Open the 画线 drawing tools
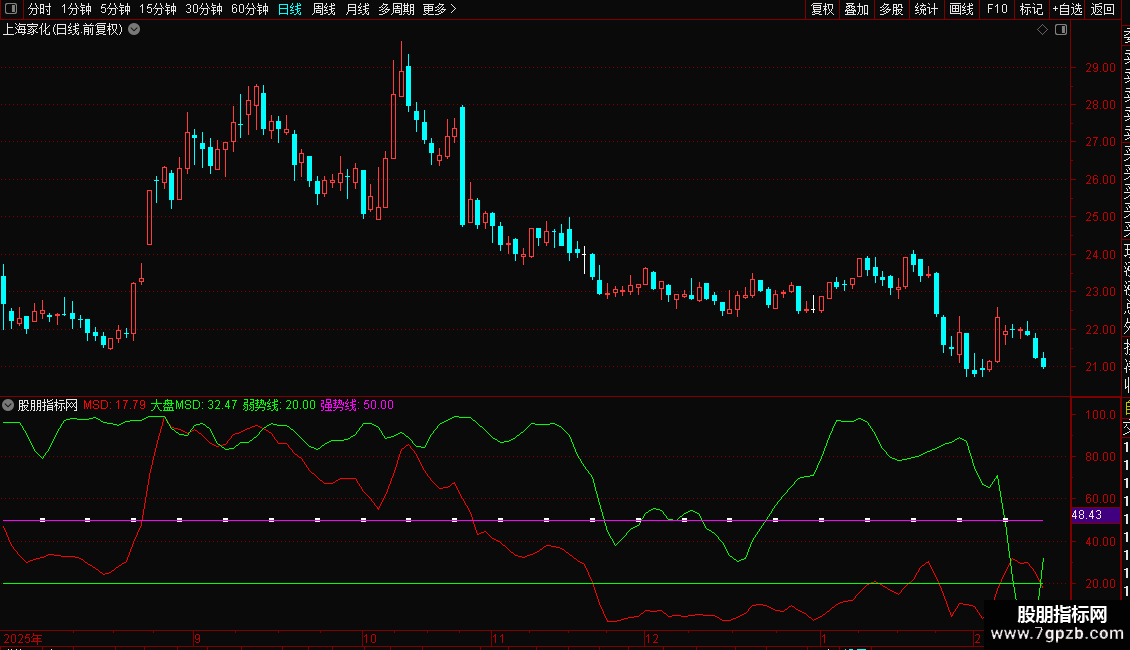Screen dimensions: 1130x650 coord(961,9)
